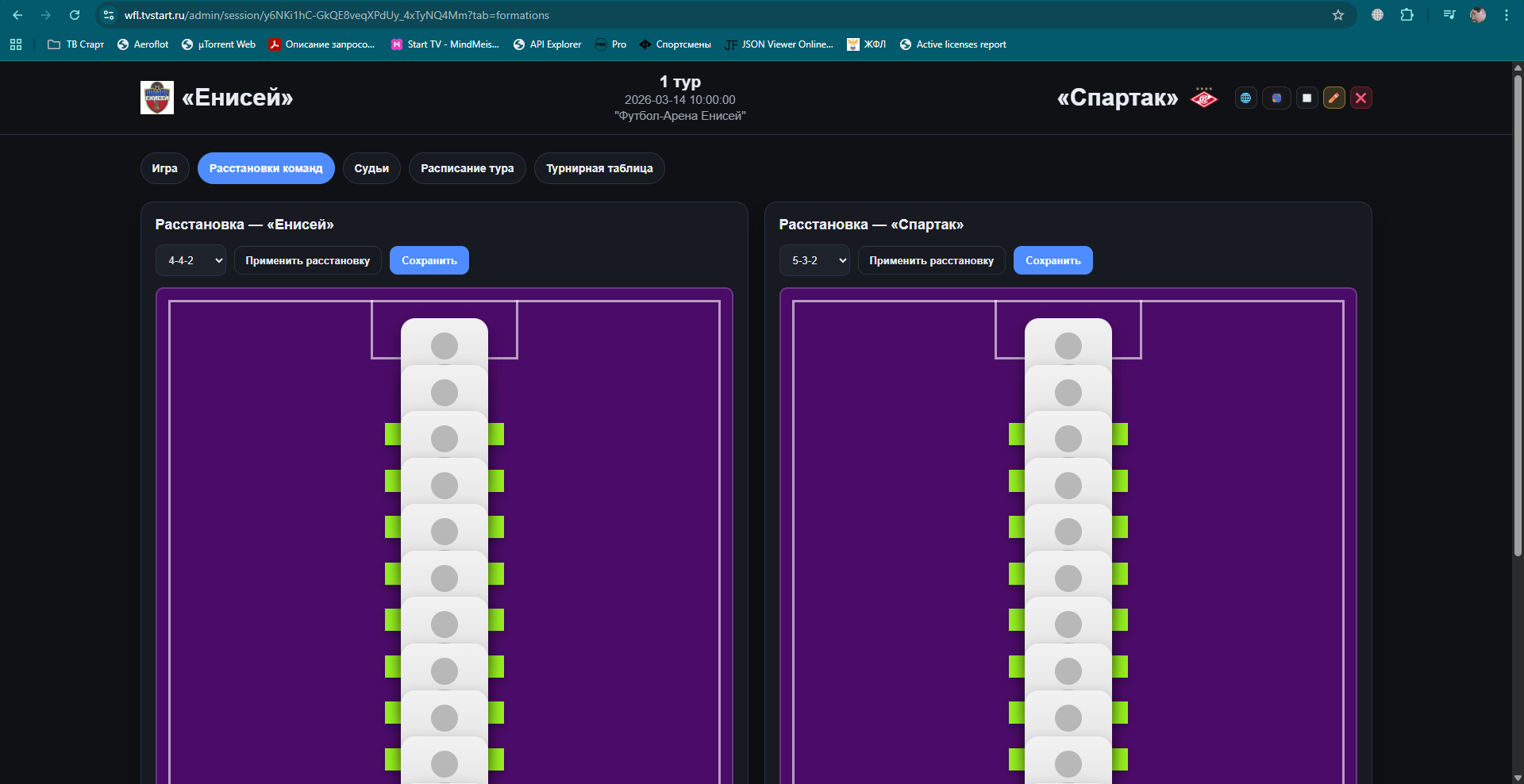Click the white stop square button
Viewport: 1524px width, 784px height.
click(1307, 98)
